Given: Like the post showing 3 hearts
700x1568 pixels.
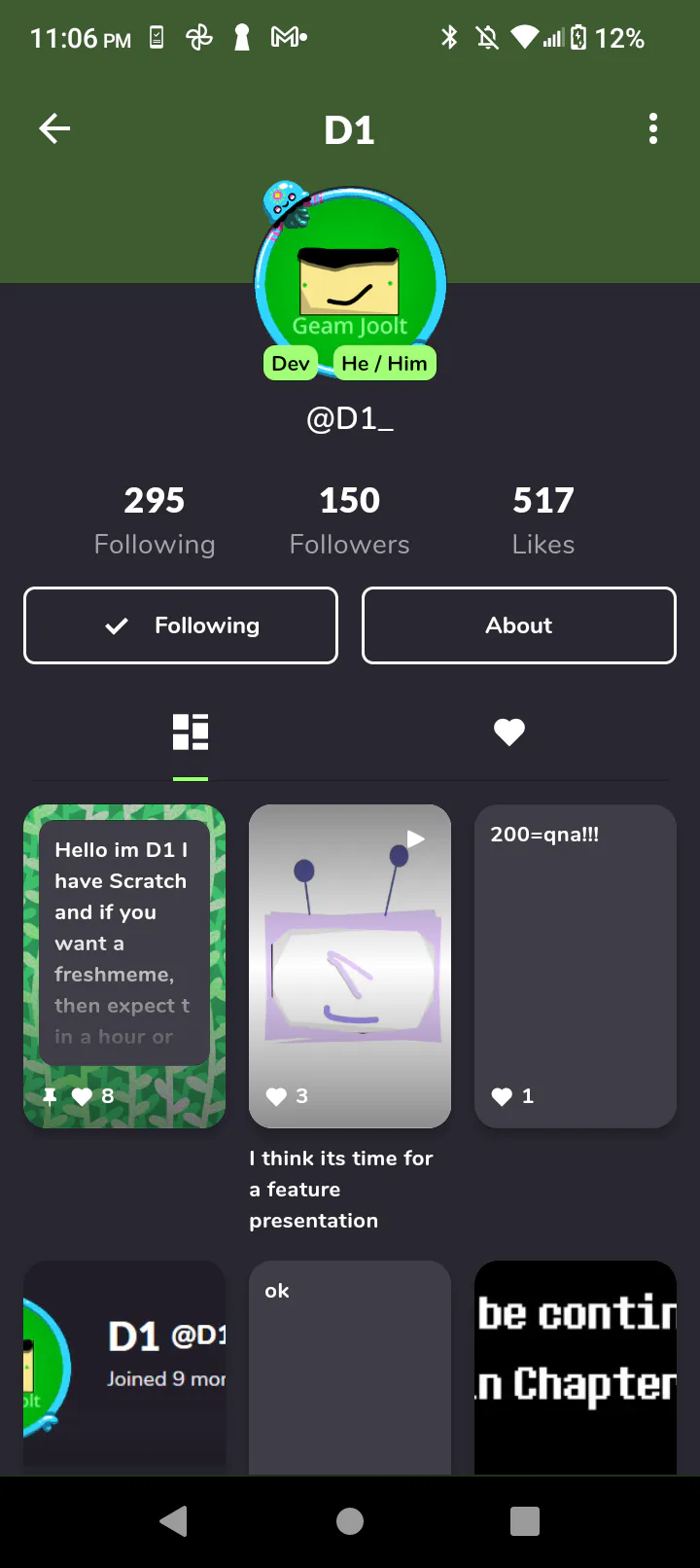Looking at the screenshot, I should tap(277, 1096).
